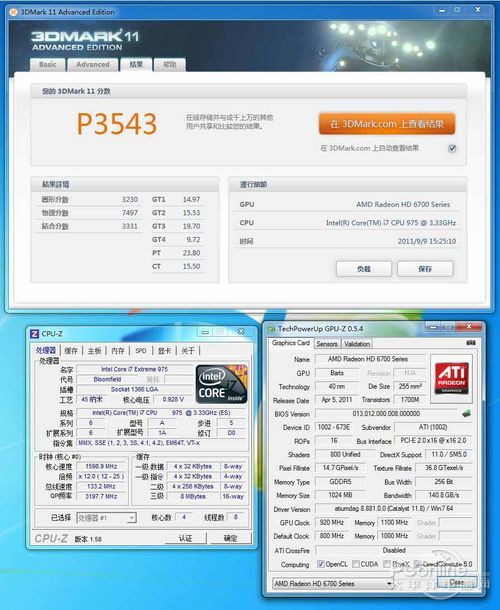Open the 显卡 tab in CPU-Z
Image resolution: width=500 pixels, height=610 pixels.
click(164, 351)
